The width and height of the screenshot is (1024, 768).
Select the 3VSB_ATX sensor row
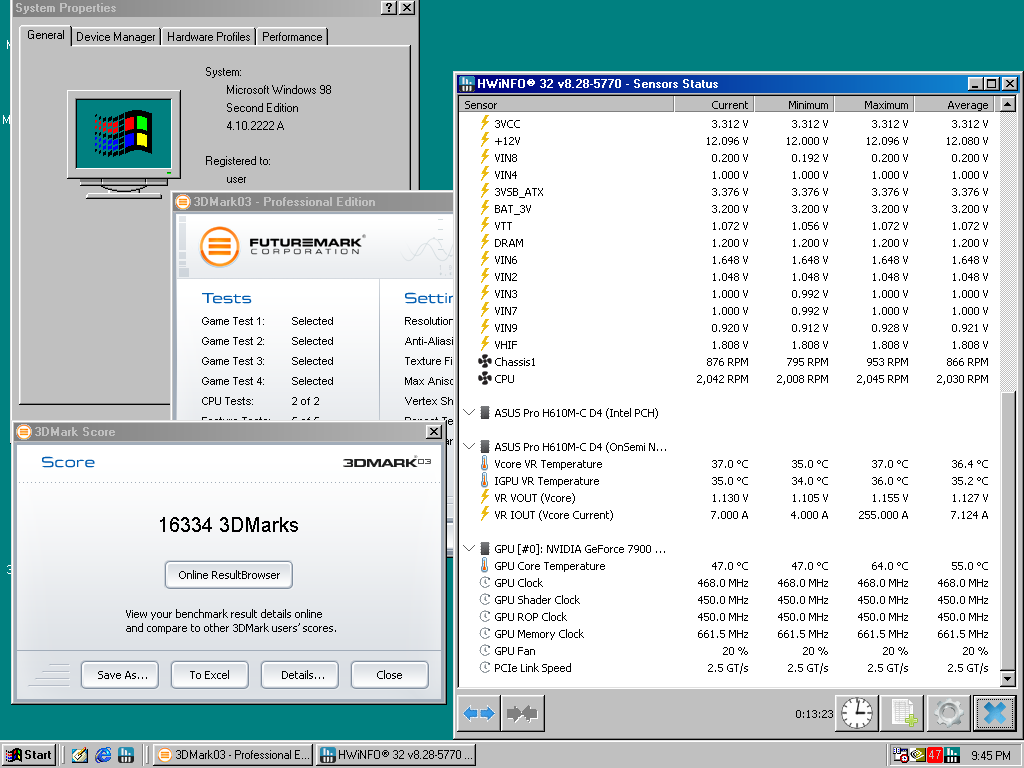pos(729,191)
